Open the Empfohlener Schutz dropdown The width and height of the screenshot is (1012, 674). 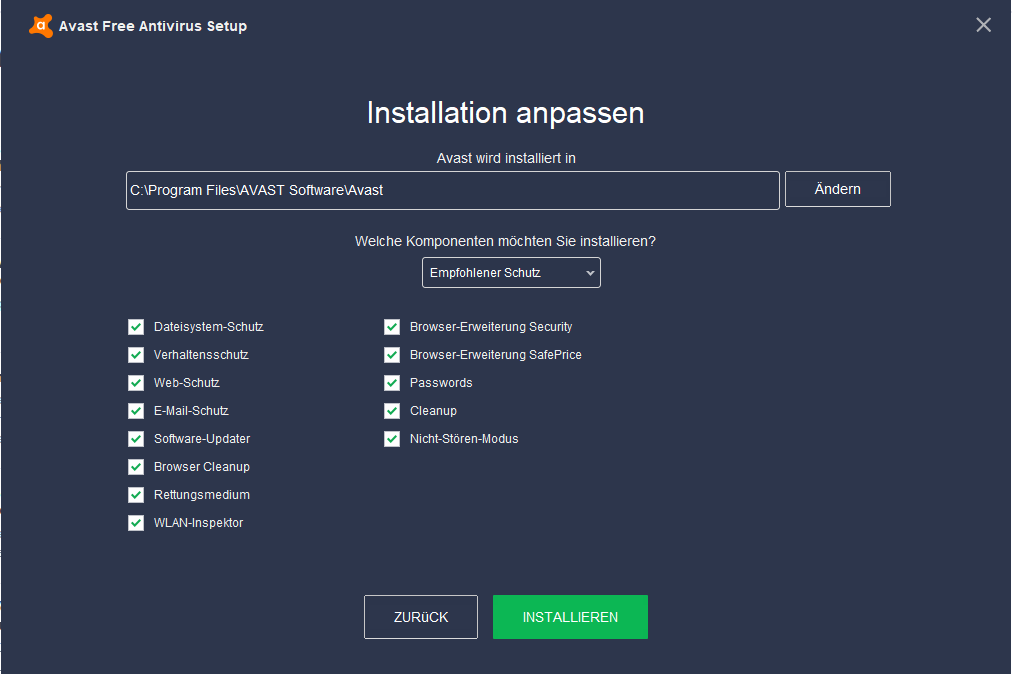coord(511,272)
